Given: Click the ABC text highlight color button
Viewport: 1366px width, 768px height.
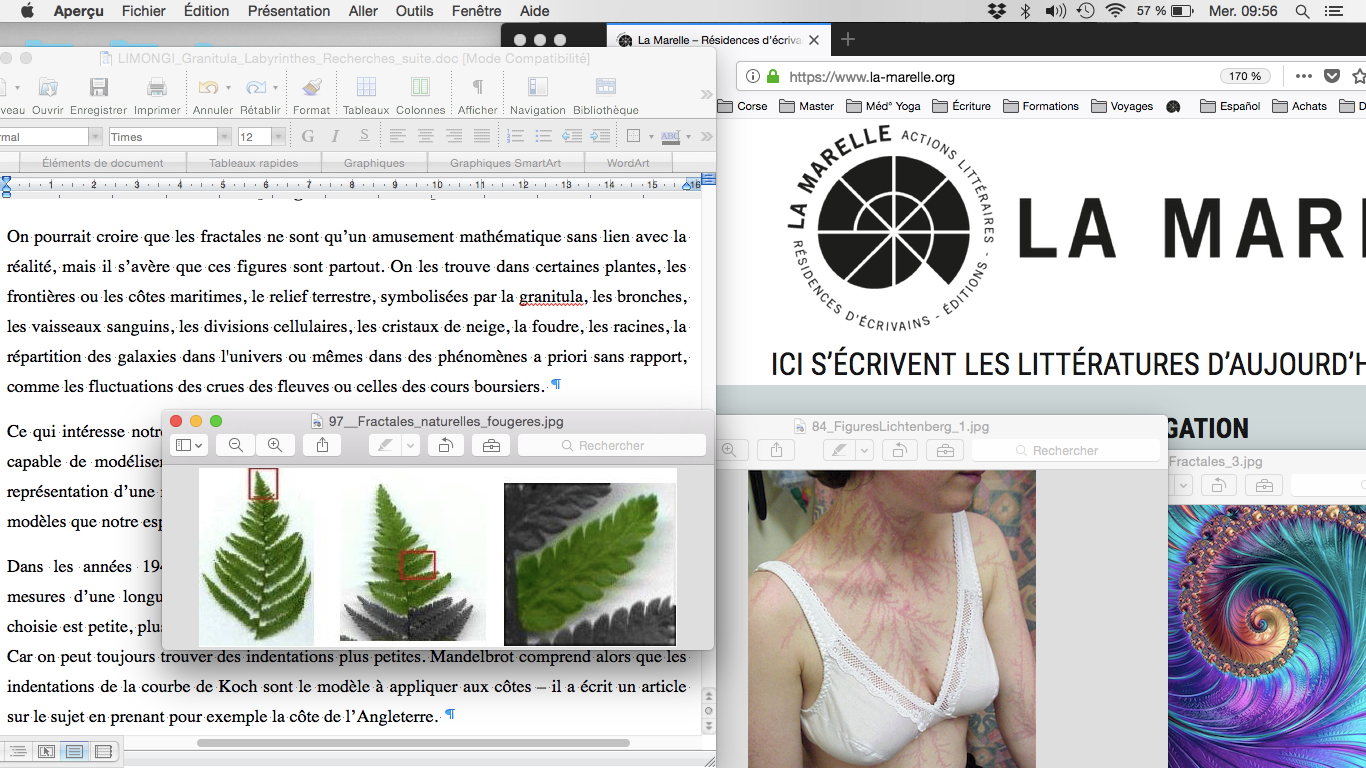Looking at the screenshot, I should [x=670, y=137].
